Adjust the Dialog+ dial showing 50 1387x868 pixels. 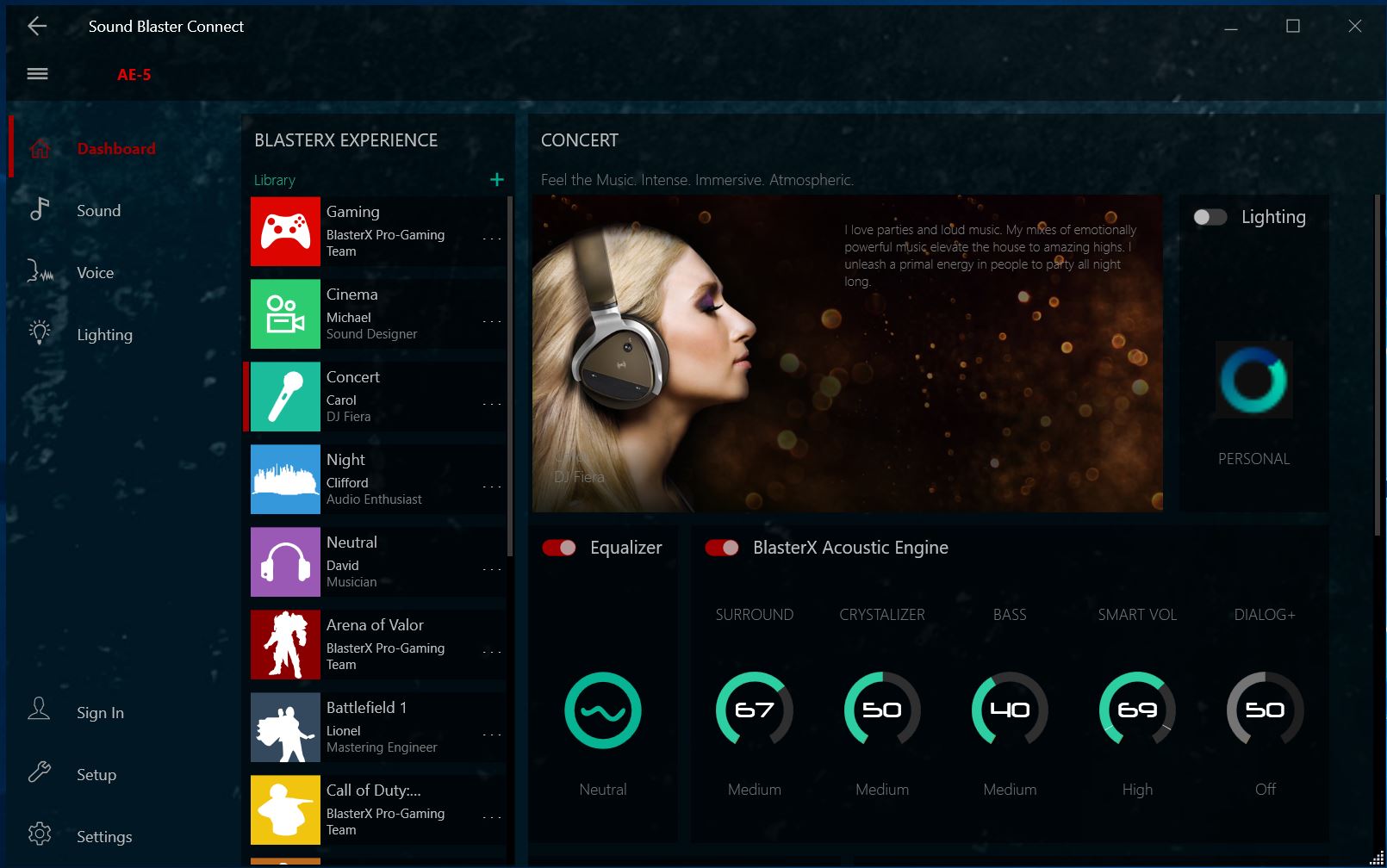(x=1265, y=710)
